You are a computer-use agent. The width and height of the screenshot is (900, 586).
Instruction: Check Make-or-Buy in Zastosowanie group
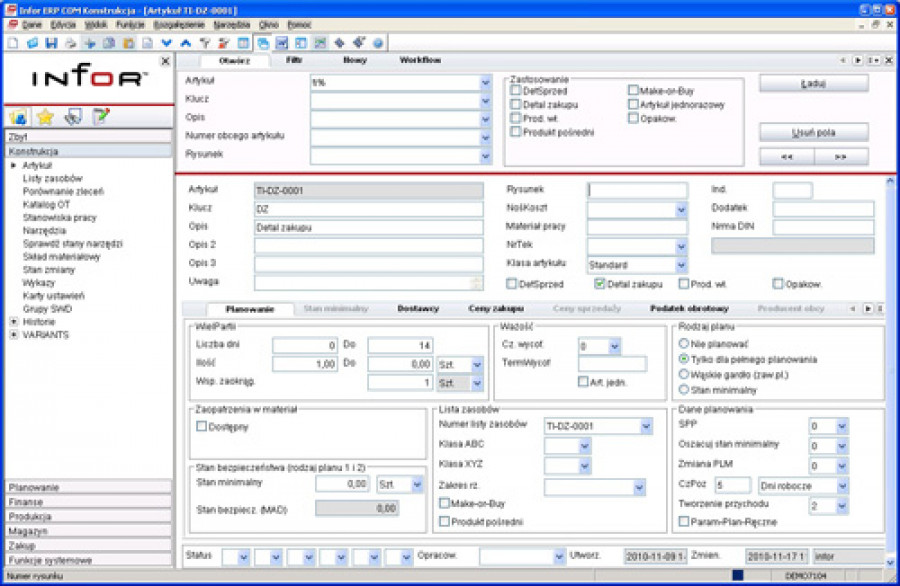633,90
